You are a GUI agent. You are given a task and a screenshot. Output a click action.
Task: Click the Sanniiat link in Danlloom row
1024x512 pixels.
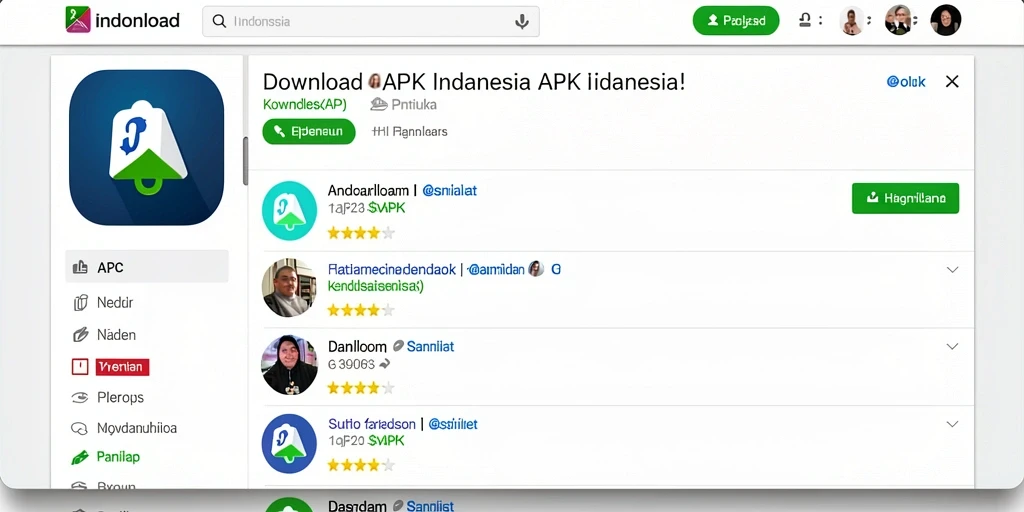pyautogui.click(x=430, y=346)
